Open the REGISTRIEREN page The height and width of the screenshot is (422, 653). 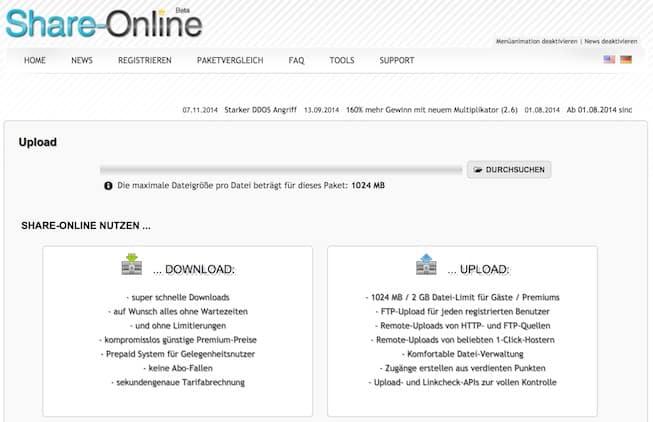pyautogui.click(x=144, y=60)
